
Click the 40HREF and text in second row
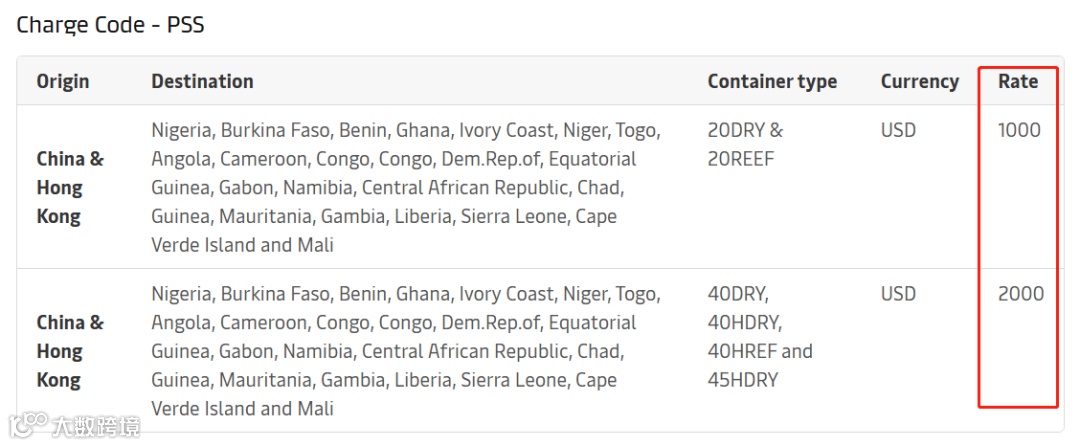760,351
